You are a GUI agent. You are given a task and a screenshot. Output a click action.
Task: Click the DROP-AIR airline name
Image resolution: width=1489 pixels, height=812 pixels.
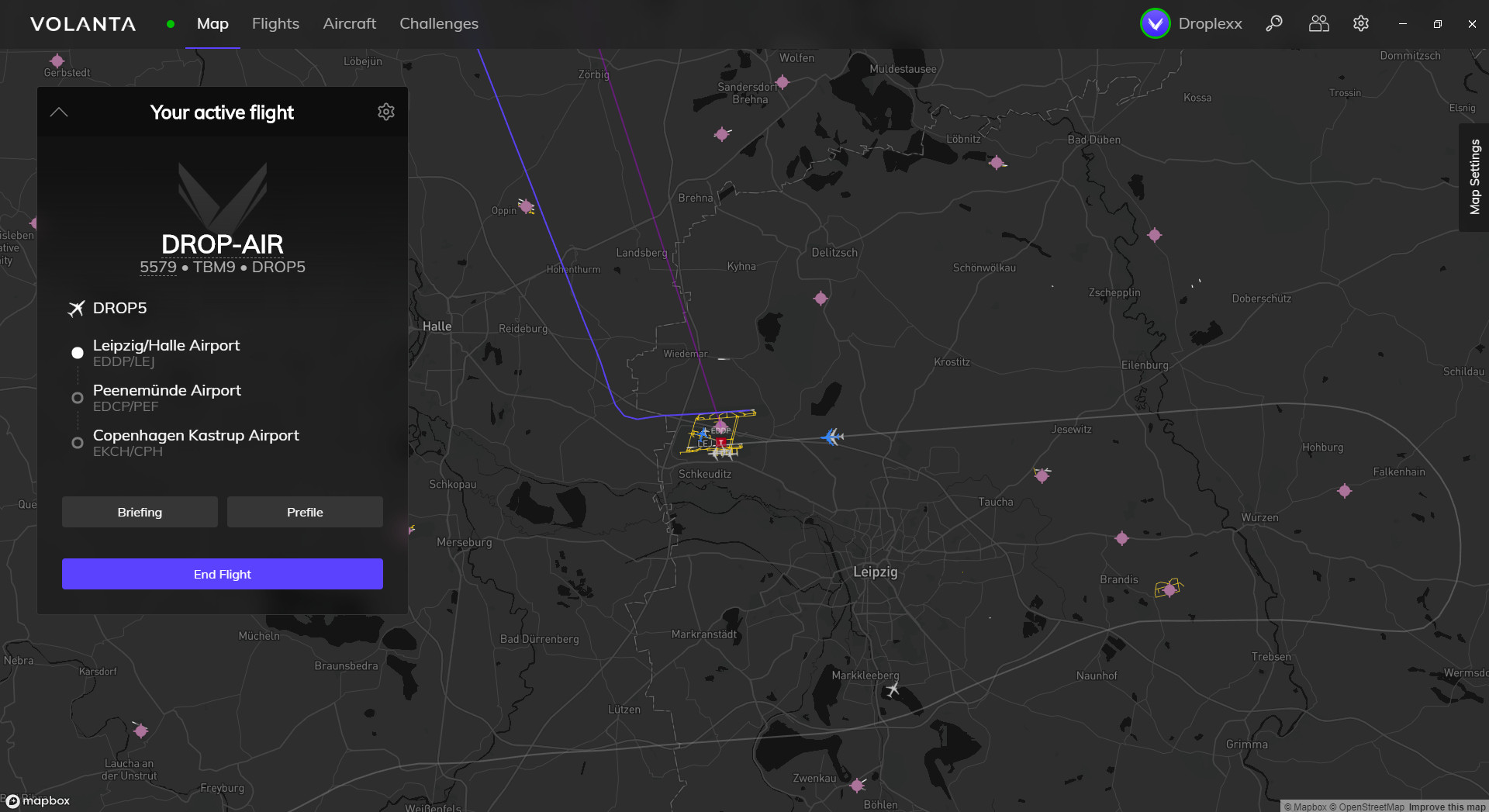(x=223, y=244)
